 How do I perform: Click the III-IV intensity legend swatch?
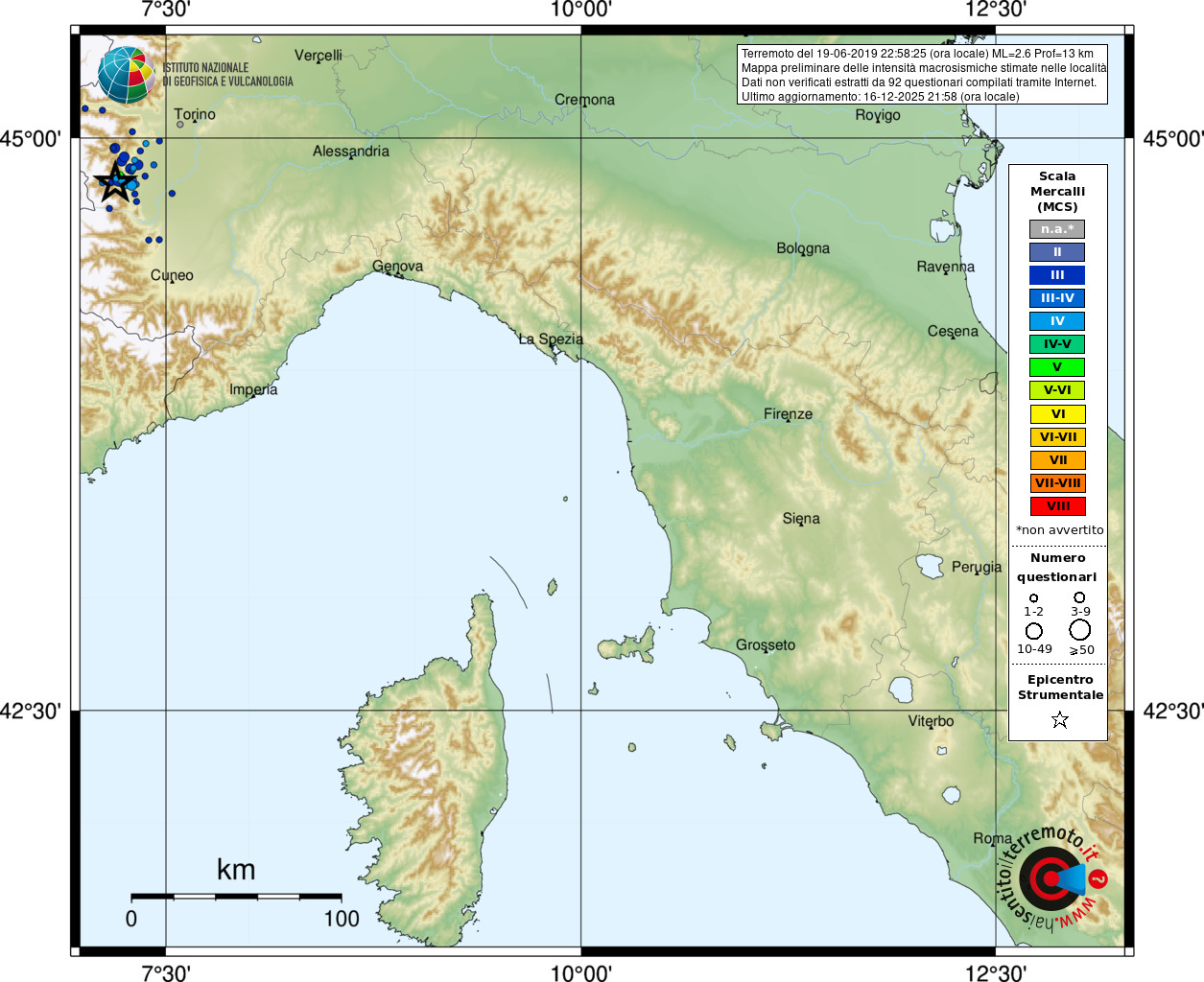click(1057, 298)
